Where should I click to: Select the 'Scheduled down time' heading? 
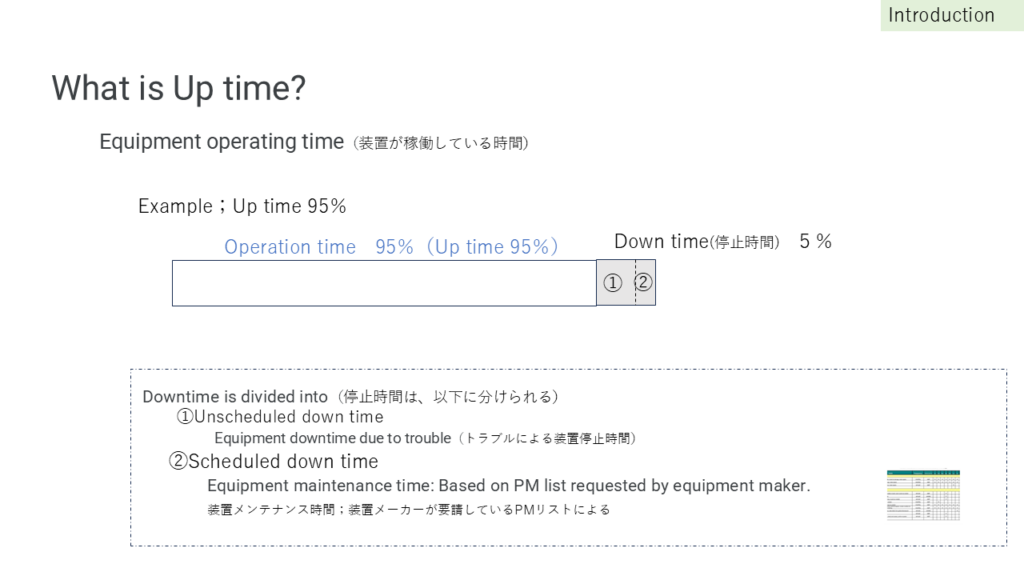[274, 462]
